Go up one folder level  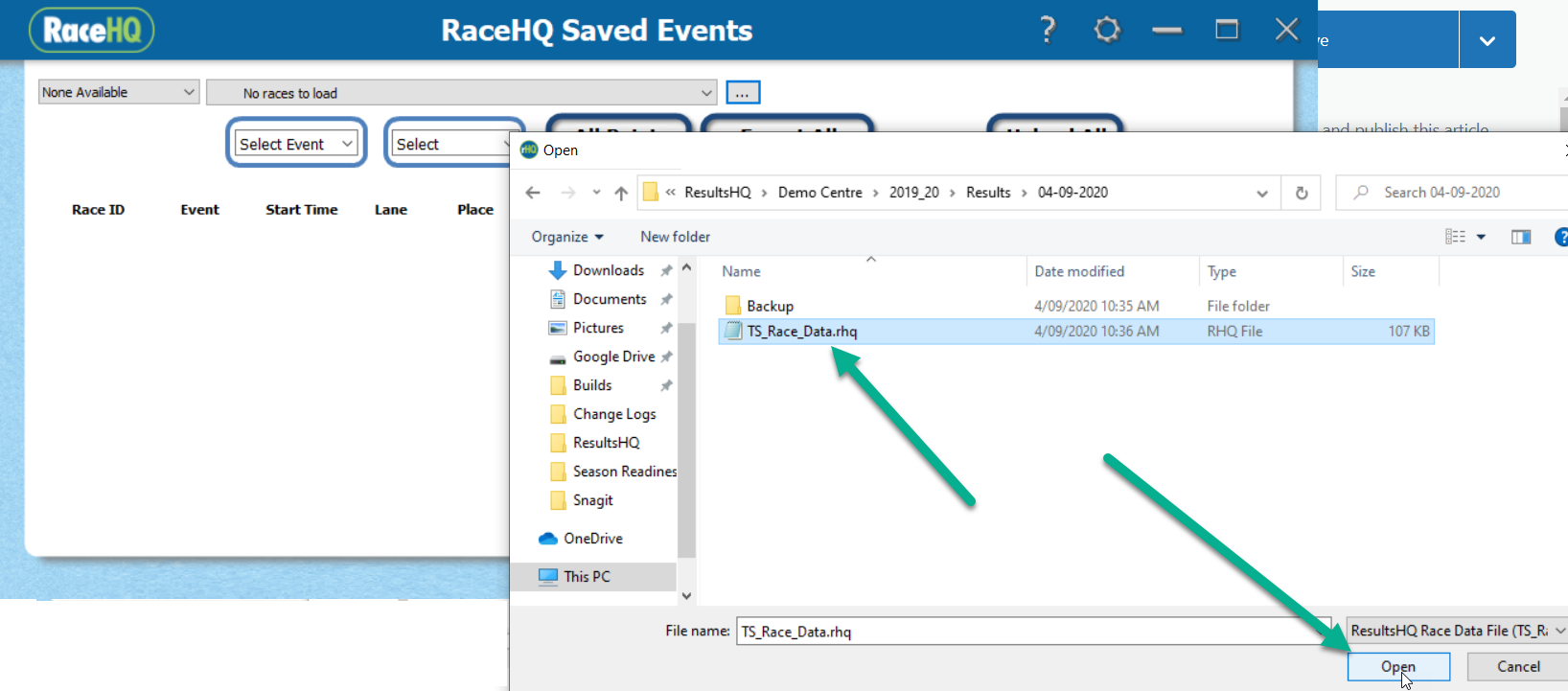pyautogui.click(x=621, y=193)
